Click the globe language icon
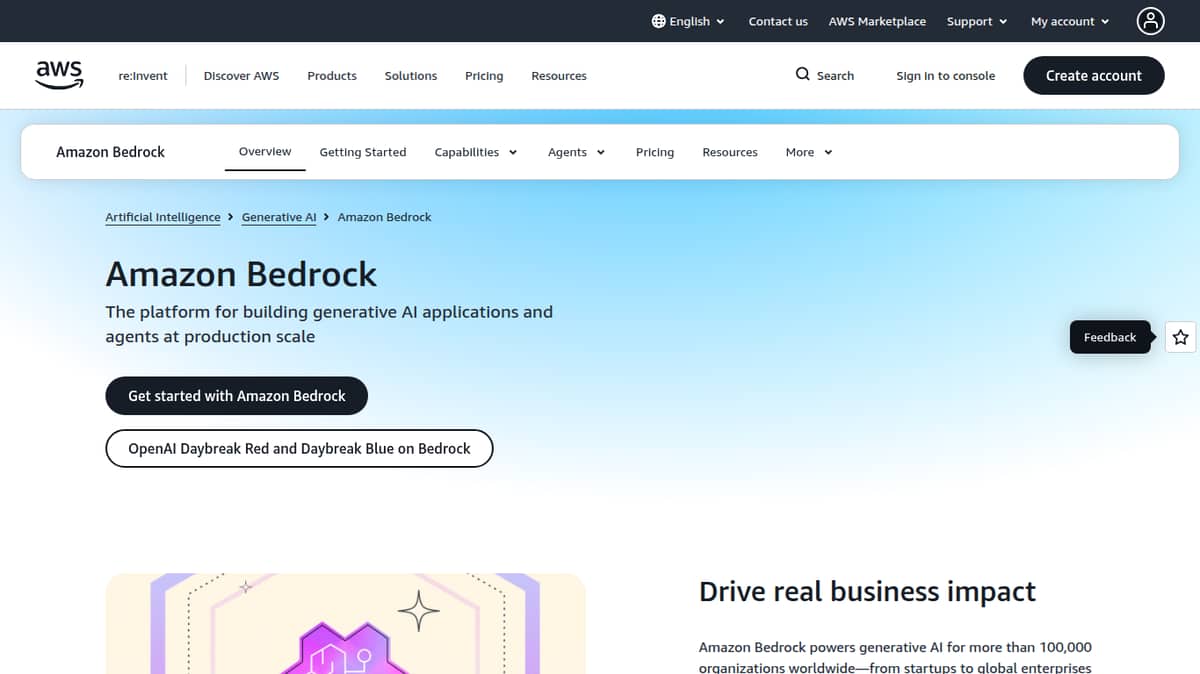 658,21
